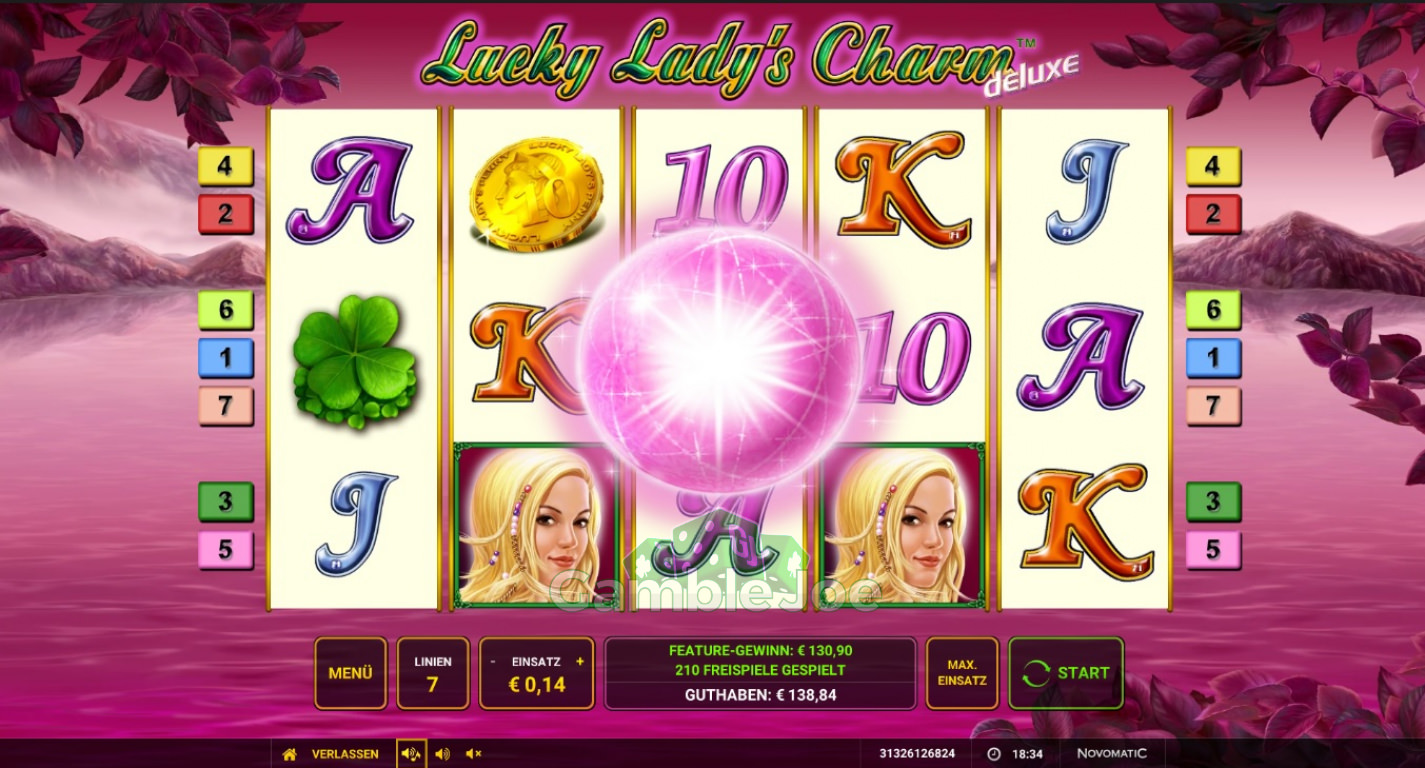This screenshot has height=768, width=1425.
Task: Click the gold coin scatter symbol
Action: [536, 195]
